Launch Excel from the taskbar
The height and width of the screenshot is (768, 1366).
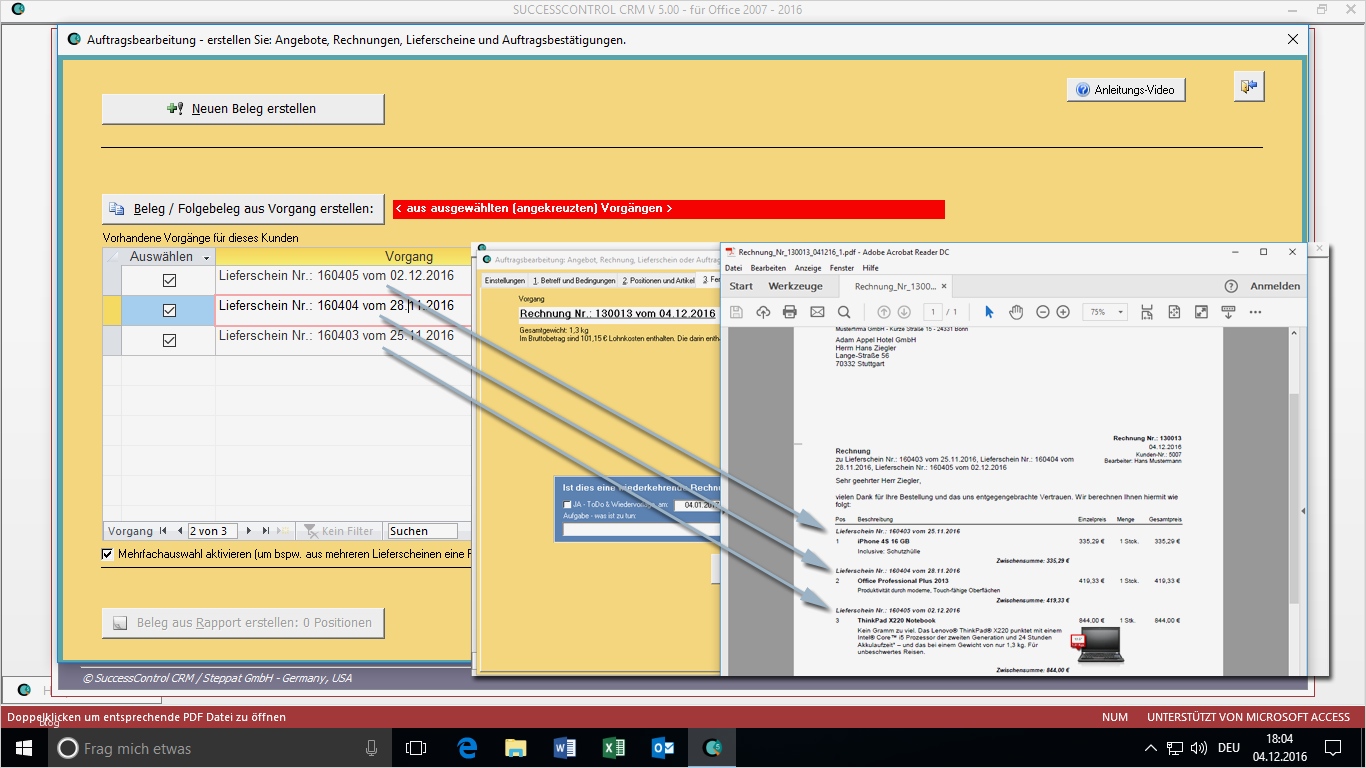(x=613, y=747)
